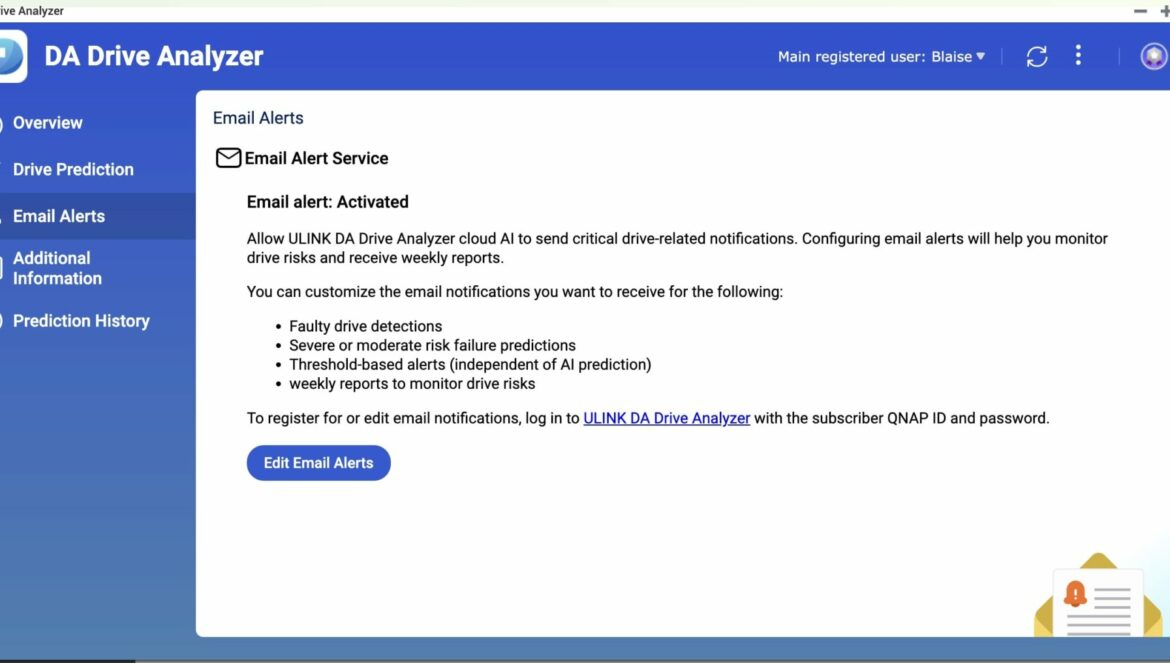1170x663 pixels.
Task: Click the 'Email alert: Activated' status text
Action: pos(328,202)
